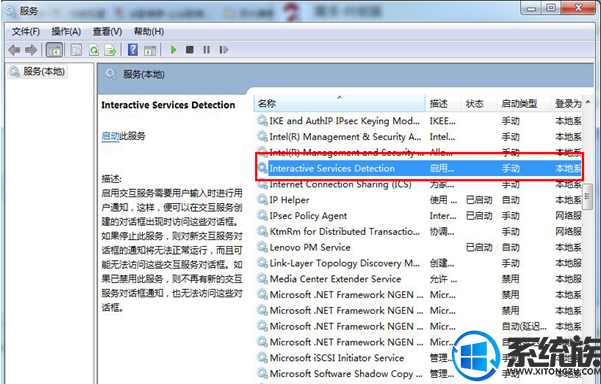
Task: Click gear icon of Lenovo PM Service
Action: click(x=262, y=247)
